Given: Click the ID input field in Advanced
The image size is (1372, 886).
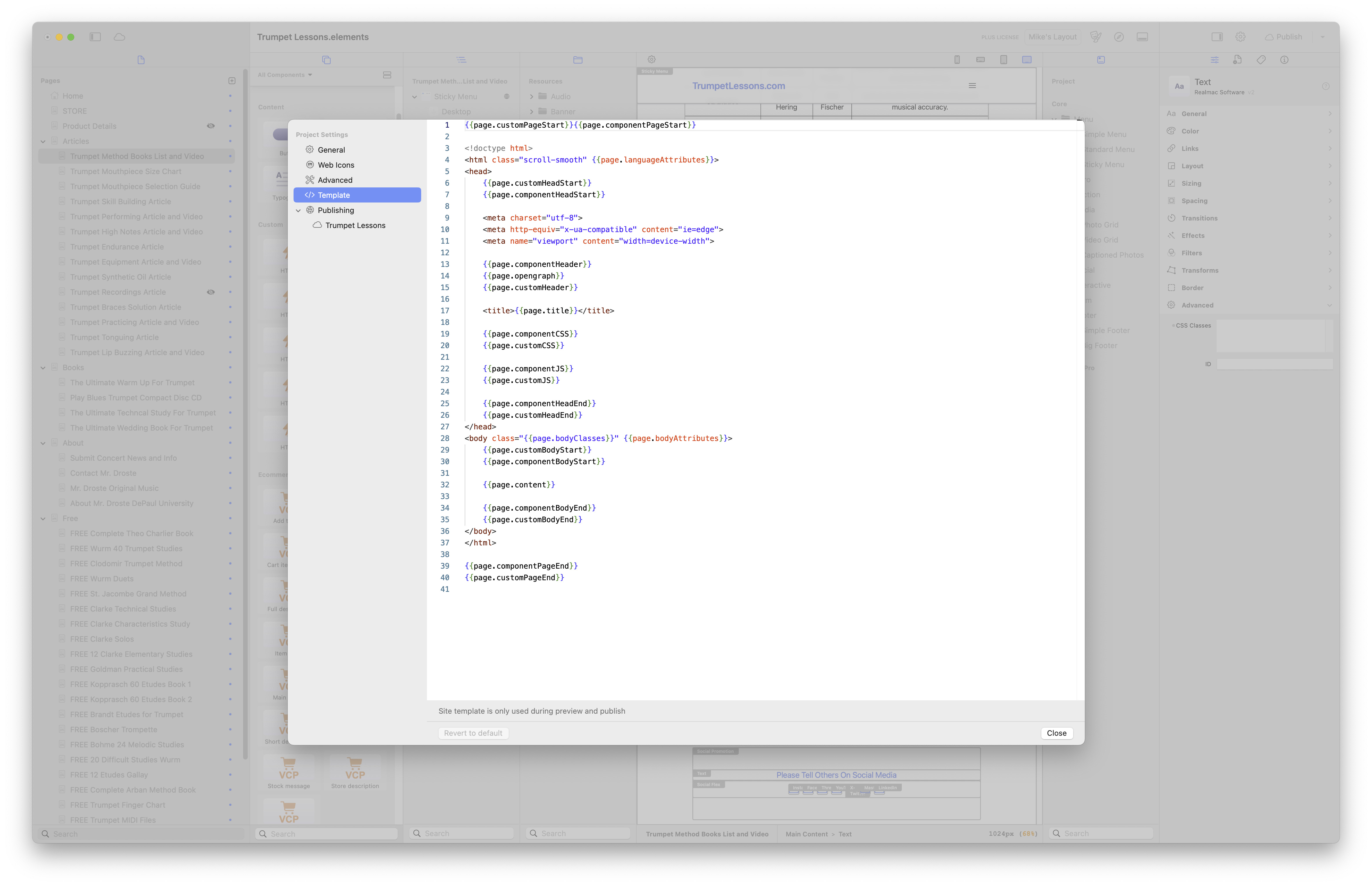Looking at the screenshot, I should click(x=1274, y=364).
